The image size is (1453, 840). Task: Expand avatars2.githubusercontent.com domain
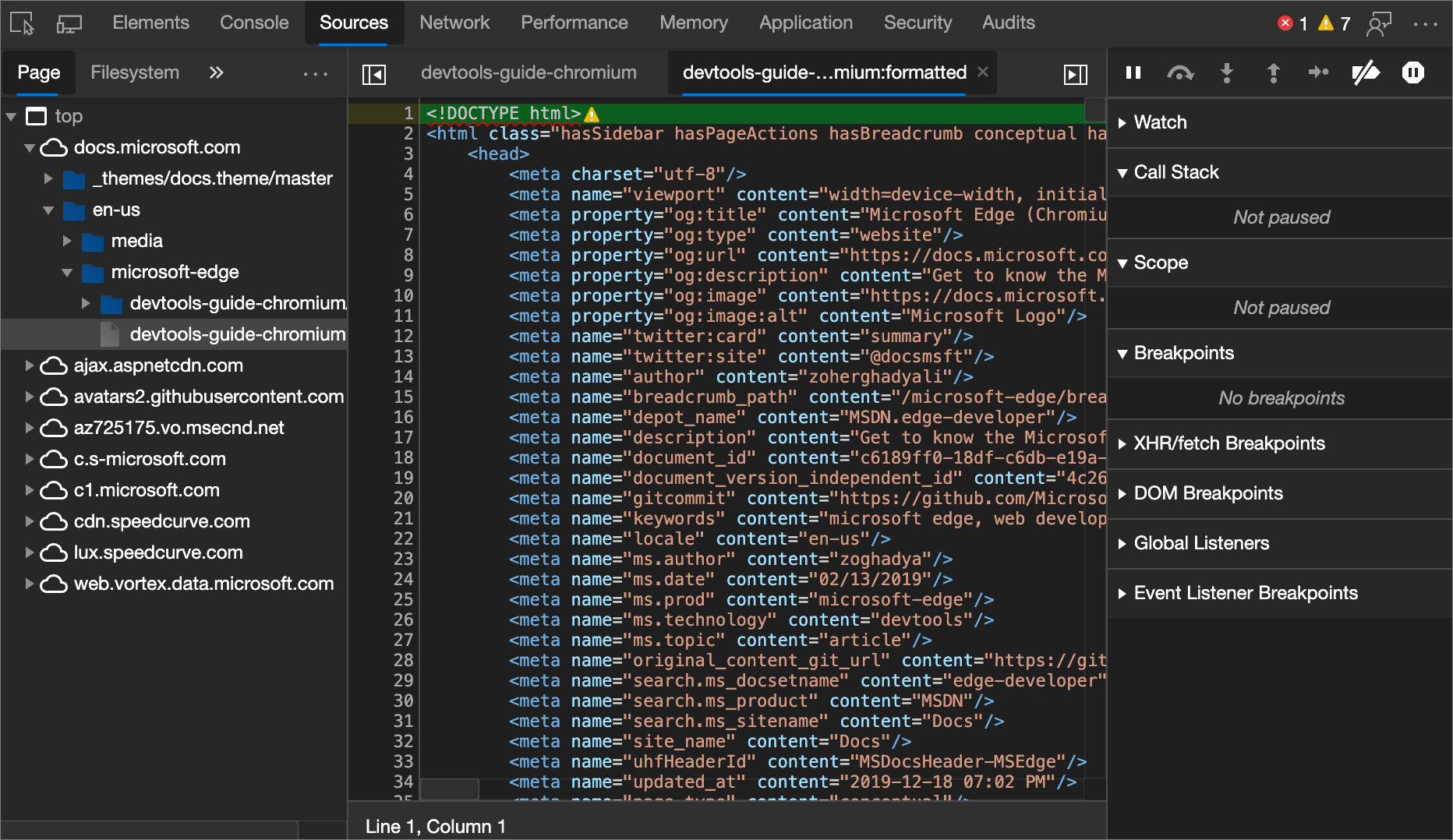29,397
